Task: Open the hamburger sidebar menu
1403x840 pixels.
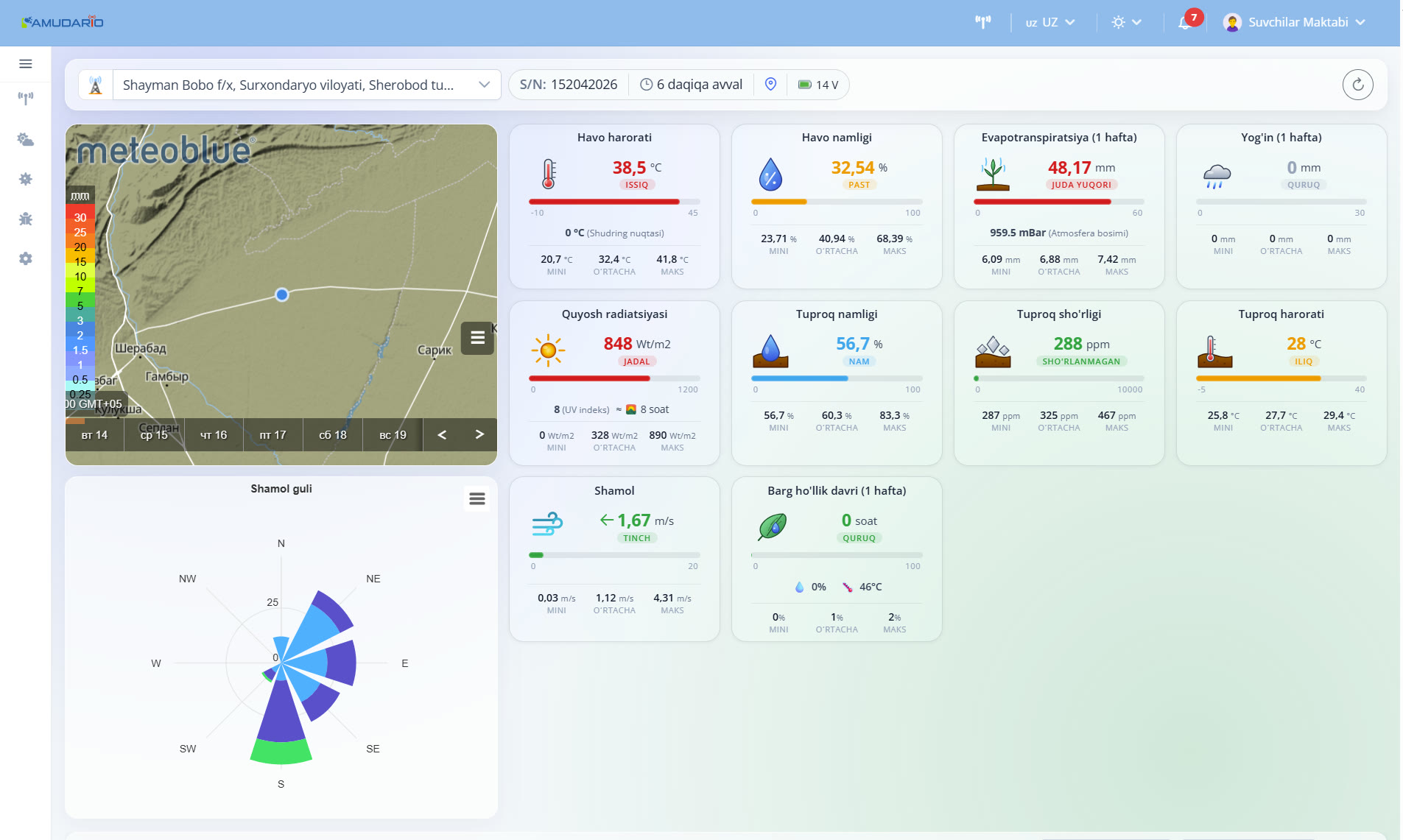Action: pos(26,64)
